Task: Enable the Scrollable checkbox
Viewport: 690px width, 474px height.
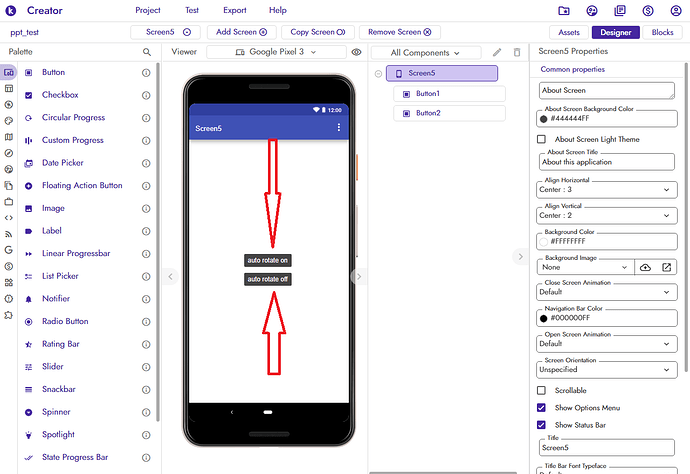Action: [542, 390]
